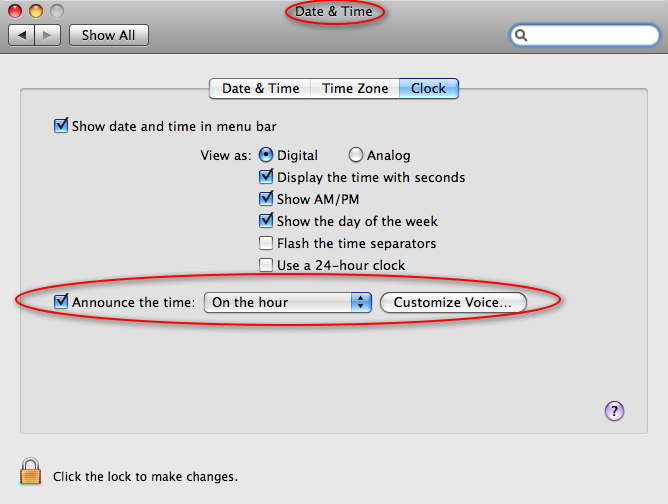Image resolution: width=668 pixels, height=504 pixels.
Task: Switch to the Time Zone tab
Action: click(x=355, y=89)
